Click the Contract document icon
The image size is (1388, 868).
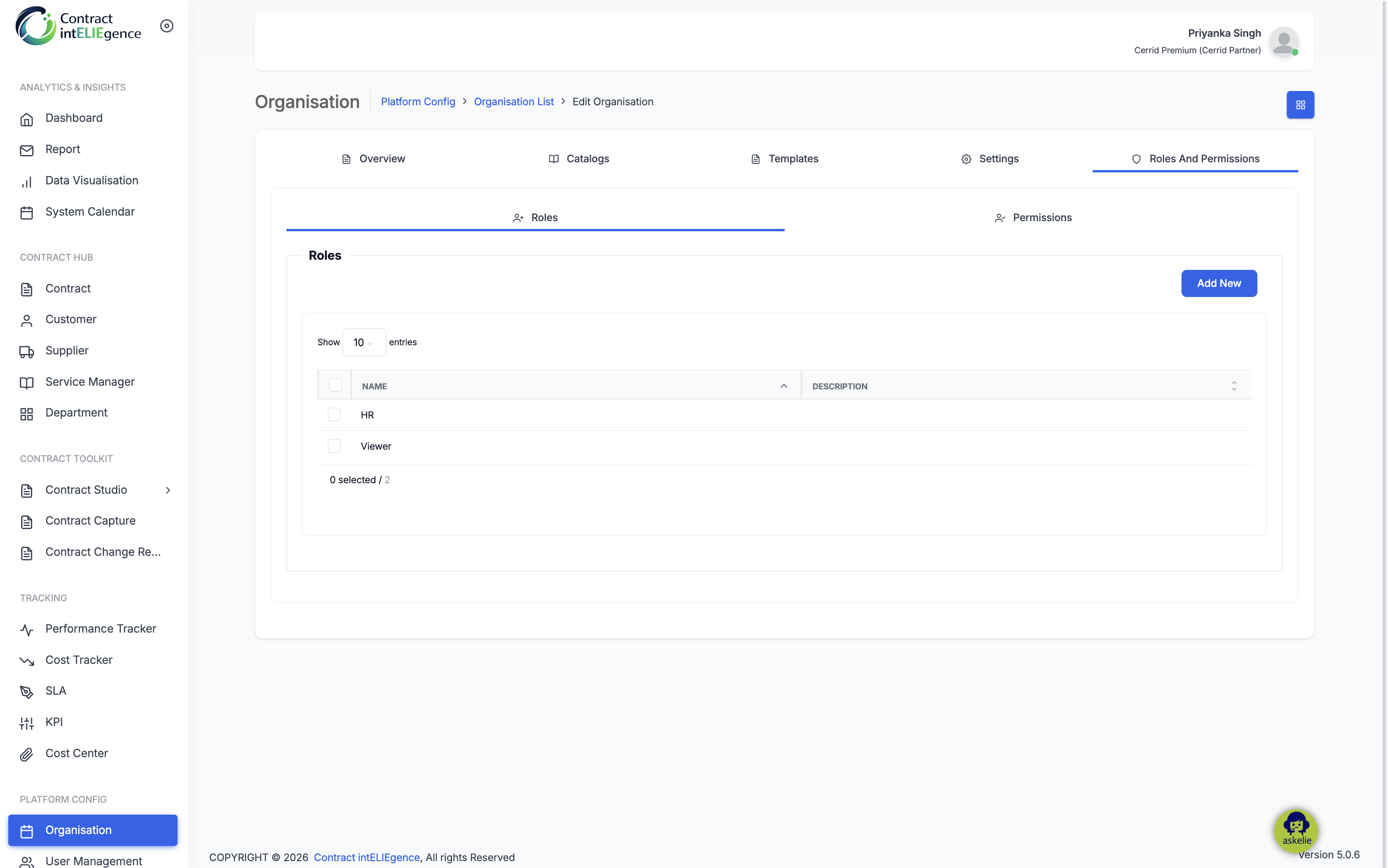coord(26,289)
